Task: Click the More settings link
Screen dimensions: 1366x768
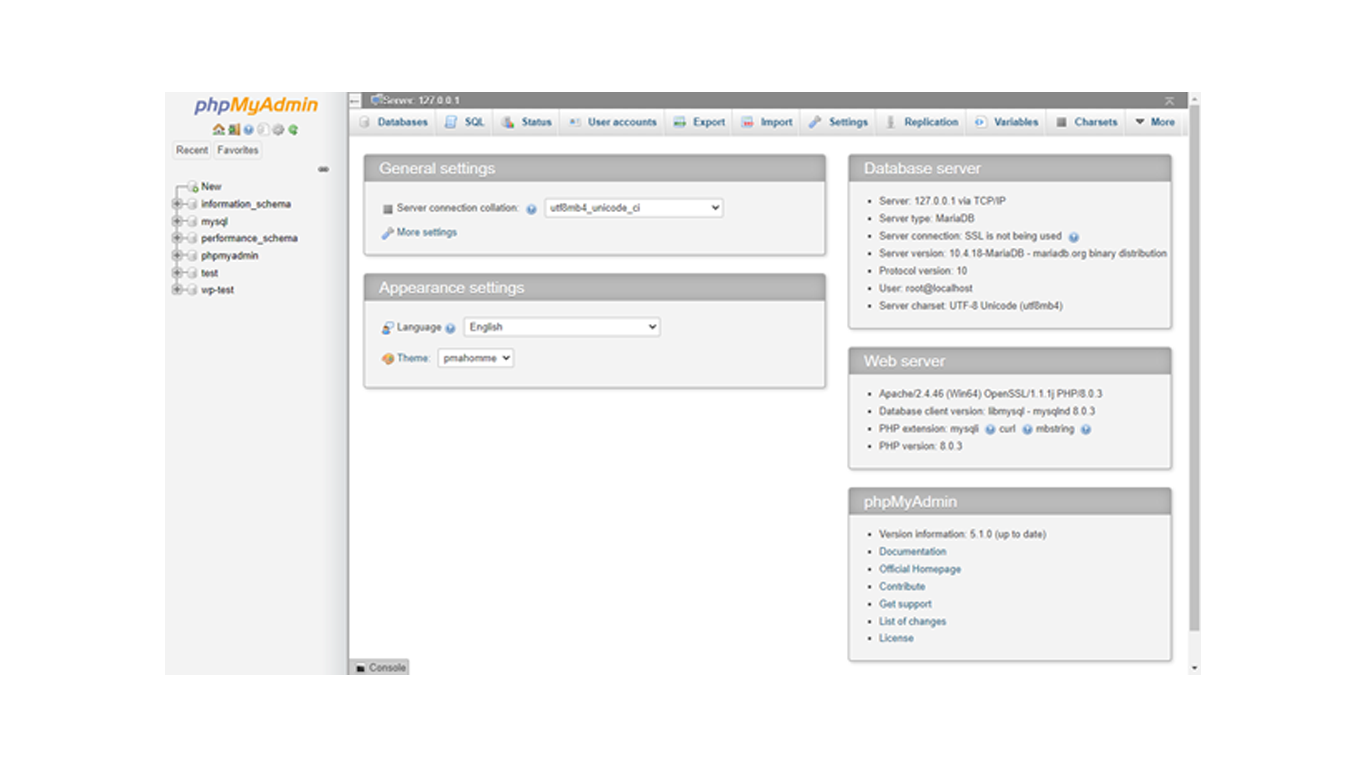Action: (426, 232)
